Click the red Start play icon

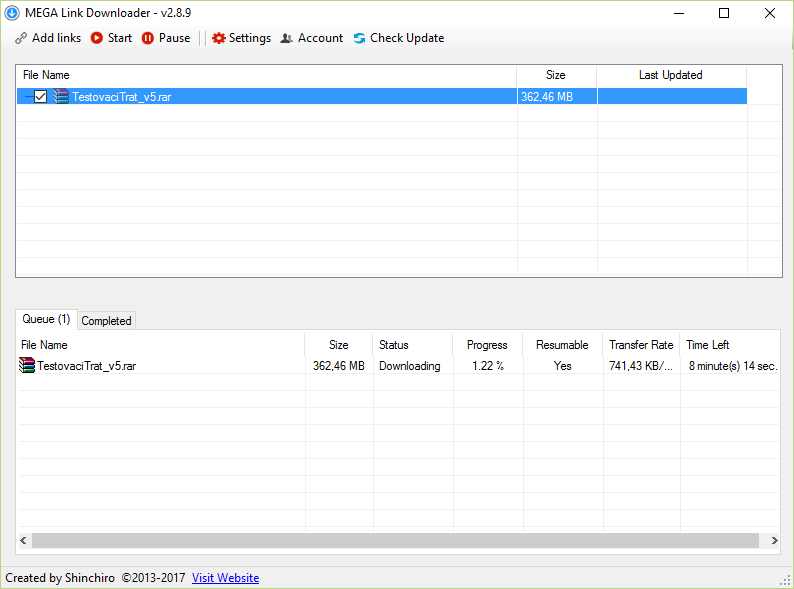pyautogui.click(x=97, y=38)
